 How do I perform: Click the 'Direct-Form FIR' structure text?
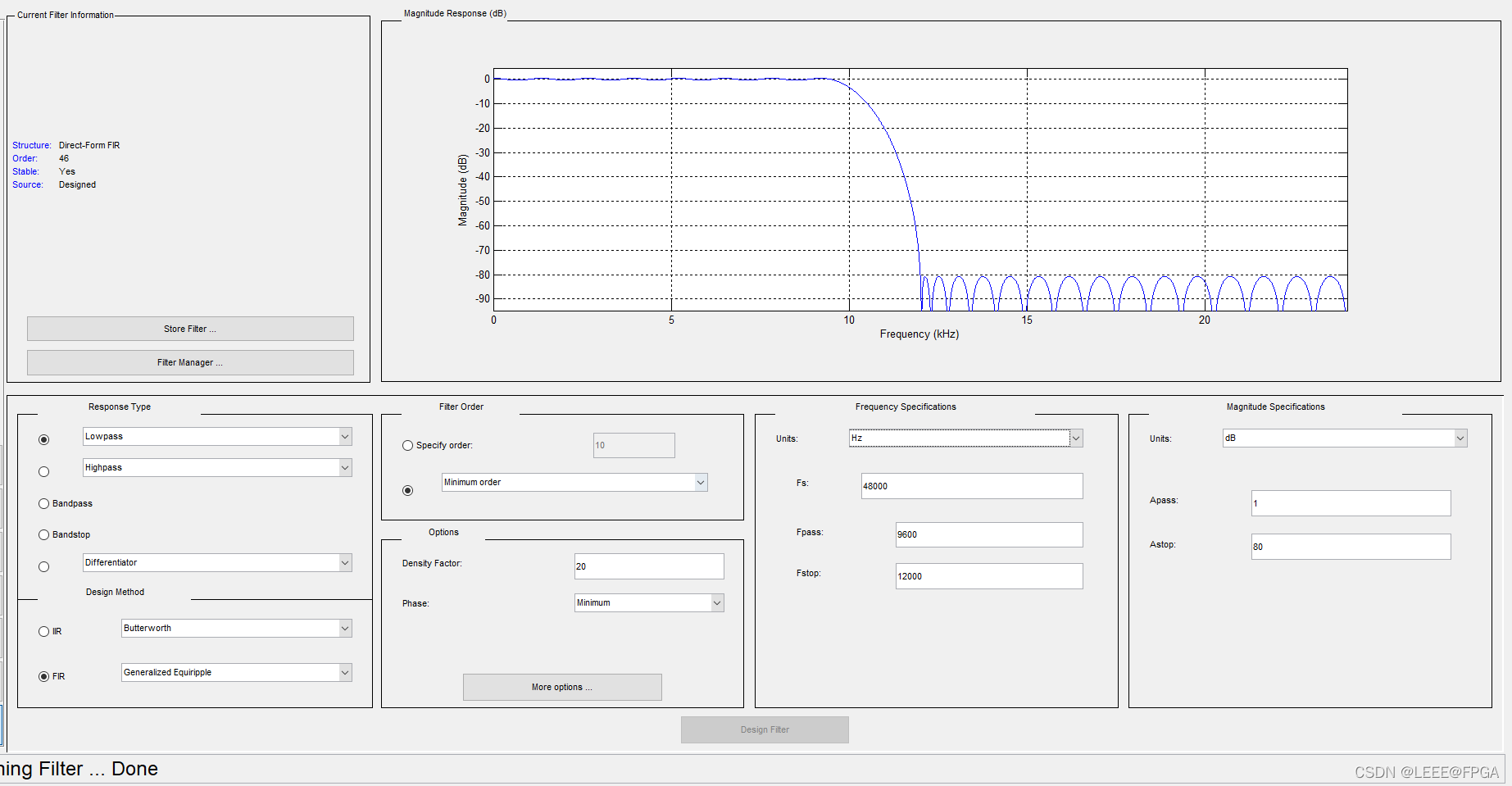point(89,145)
